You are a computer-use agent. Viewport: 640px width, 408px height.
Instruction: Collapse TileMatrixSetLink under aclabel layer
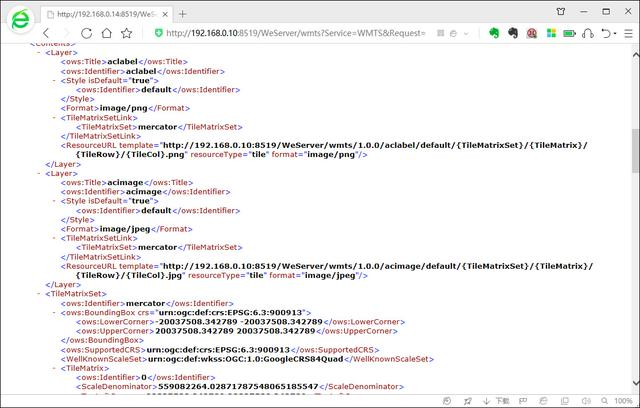point(54,118)
